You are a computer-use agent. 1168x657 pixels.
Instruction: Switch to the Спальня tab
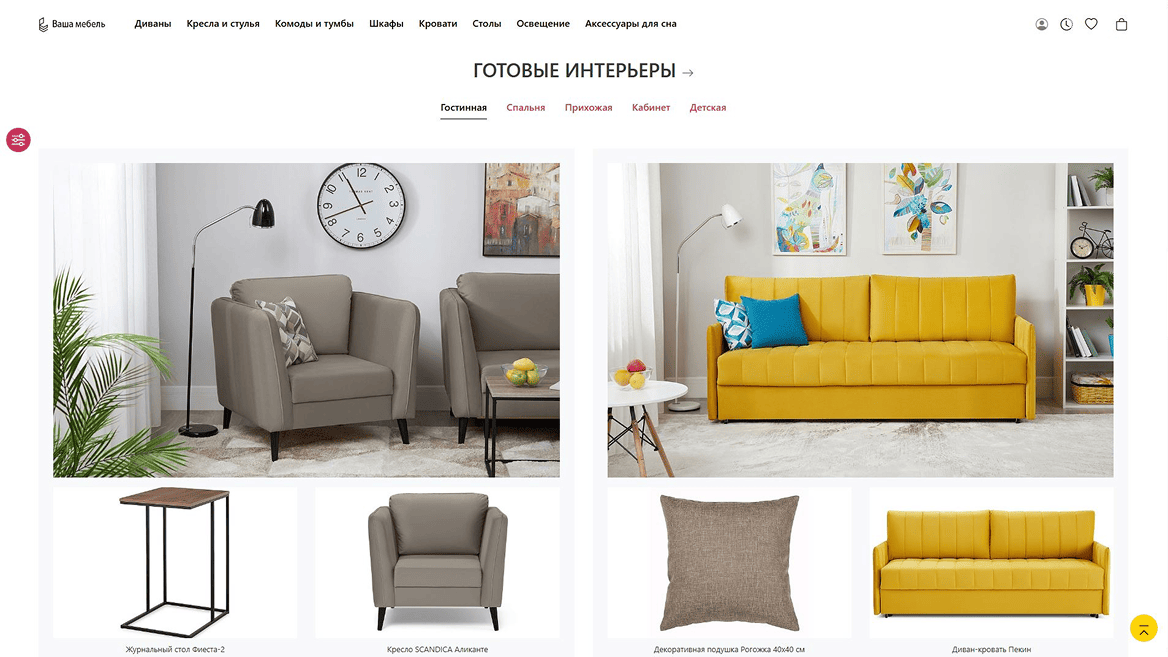(526, 107)
